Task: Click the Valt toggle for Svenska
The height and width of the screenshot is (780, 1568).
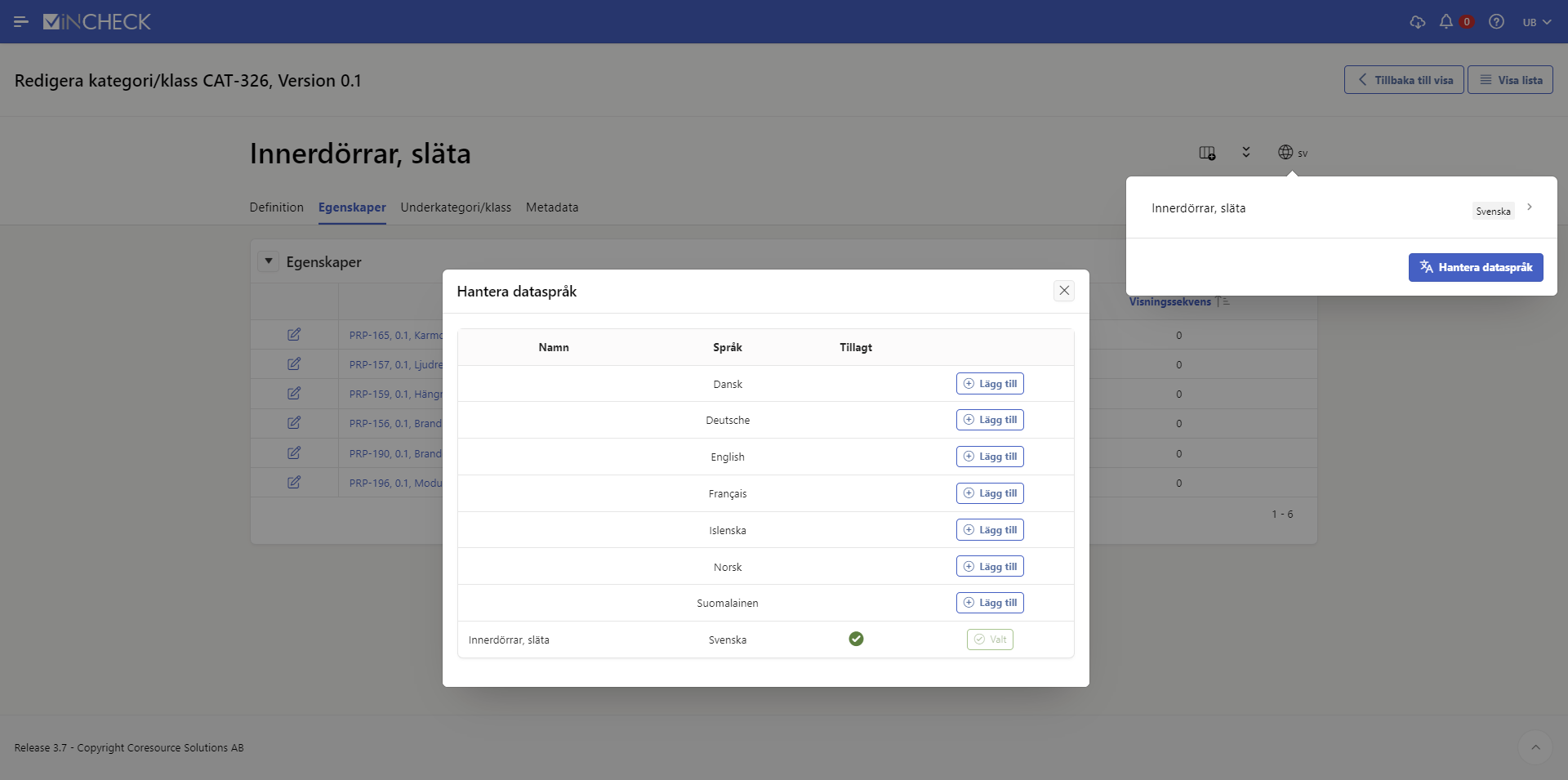Action: pos(990,640)
